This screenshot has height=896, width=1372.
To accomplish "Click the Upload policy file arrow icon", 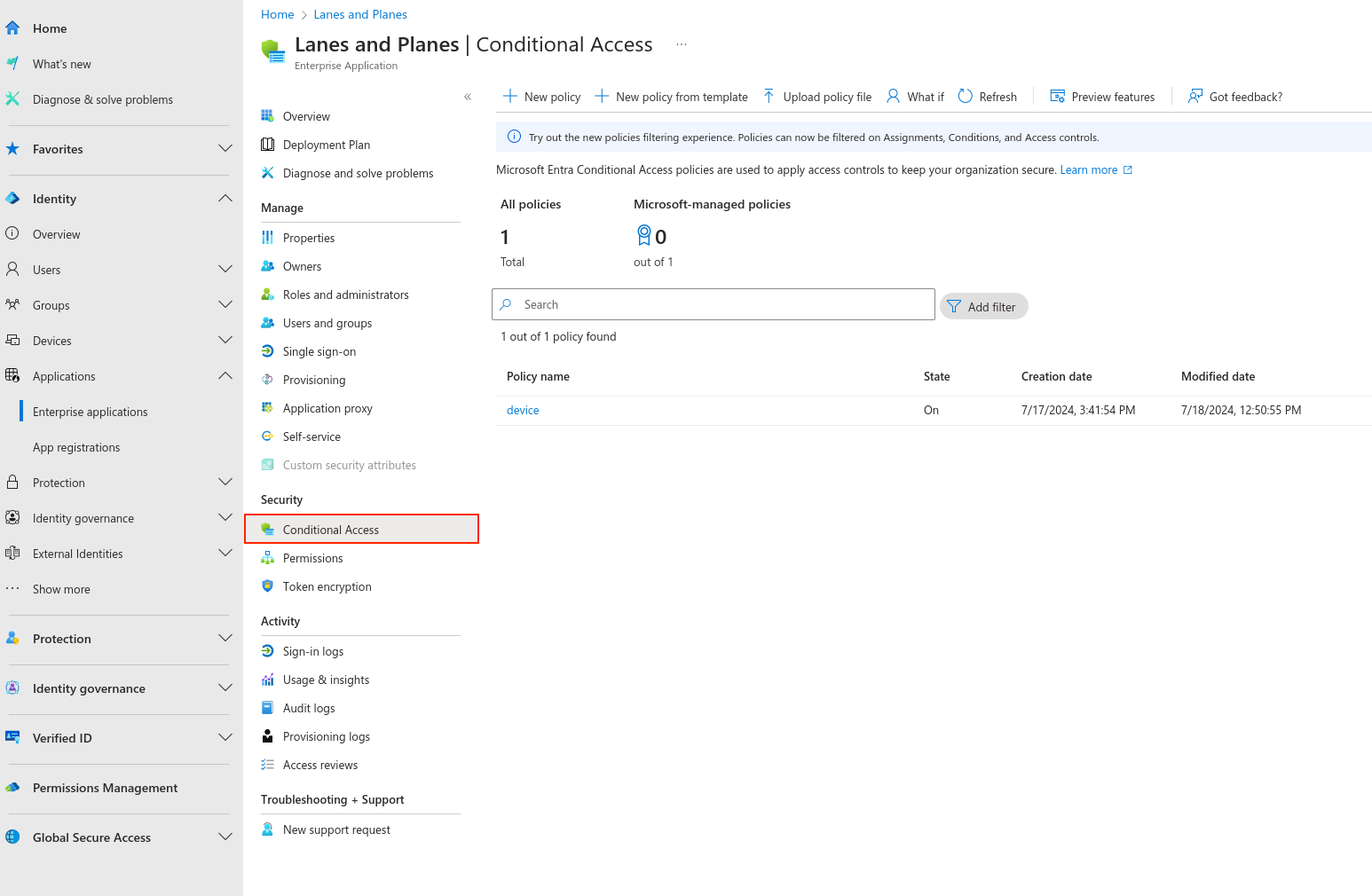I will click(769, 96).
